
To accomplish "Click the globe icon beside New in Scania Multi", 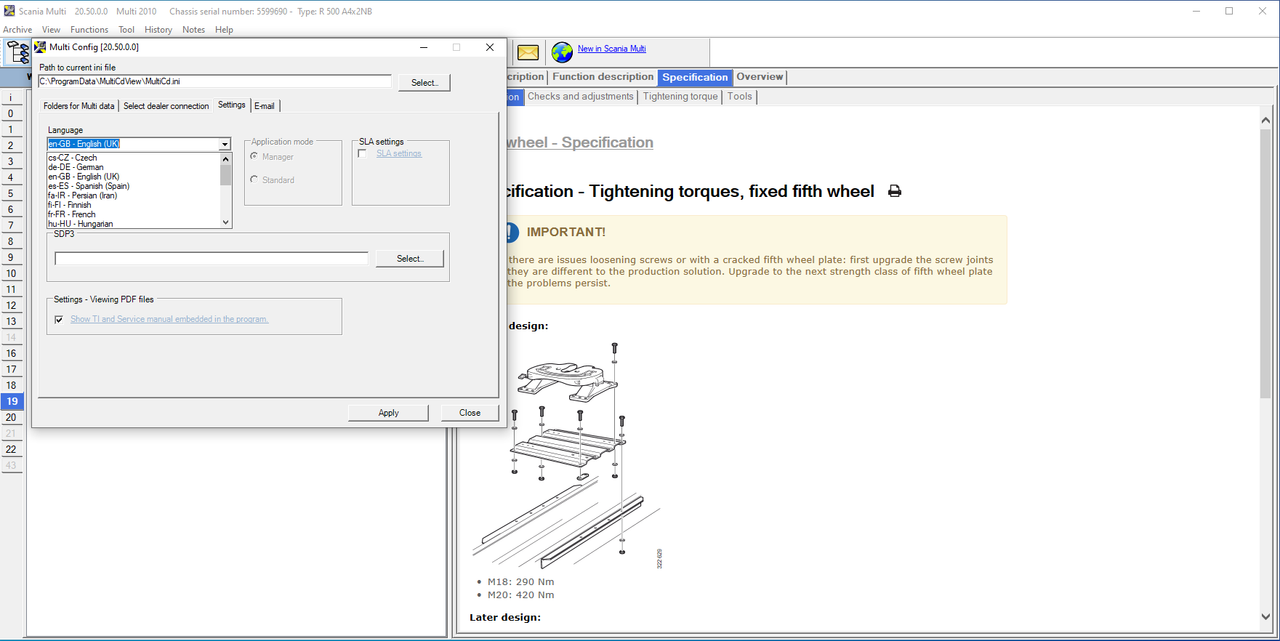I will pos(562,51).
